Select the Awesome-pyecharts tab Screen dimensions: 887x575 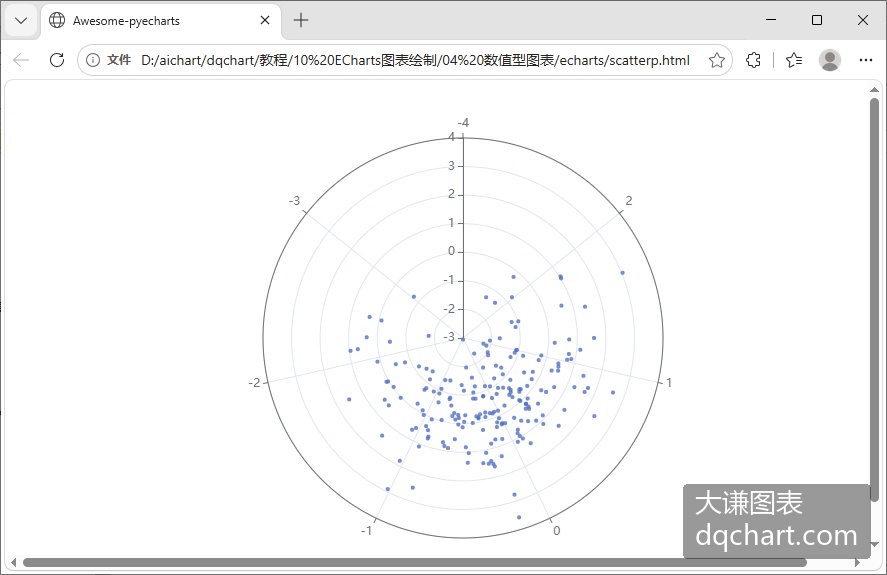[x=160, y=21]
